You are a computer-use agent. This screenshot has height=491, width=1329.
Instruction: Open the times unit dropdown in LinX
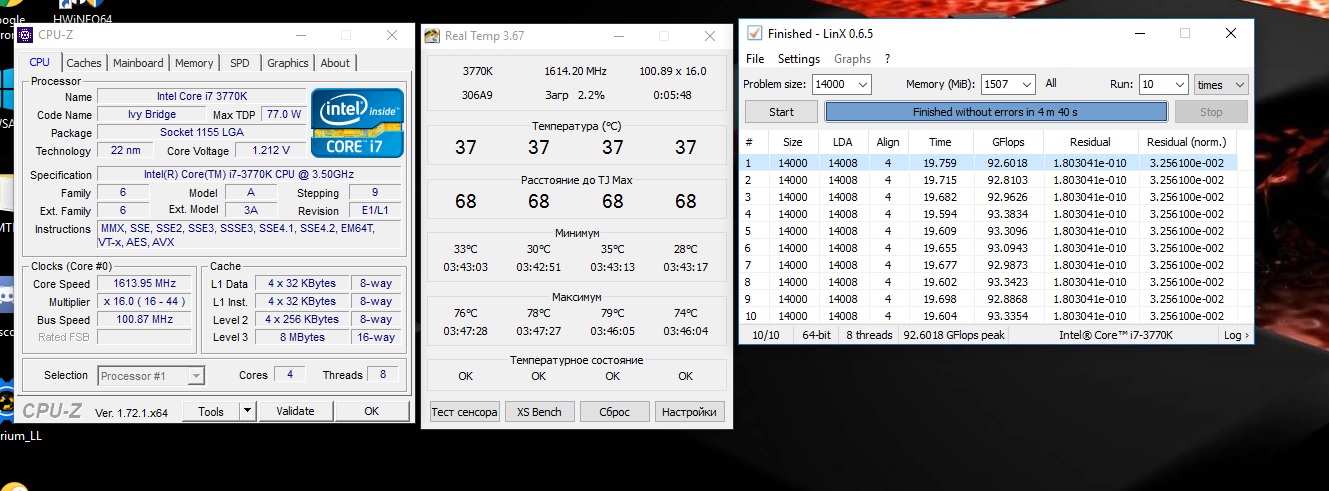click(x=1221, y=85)
